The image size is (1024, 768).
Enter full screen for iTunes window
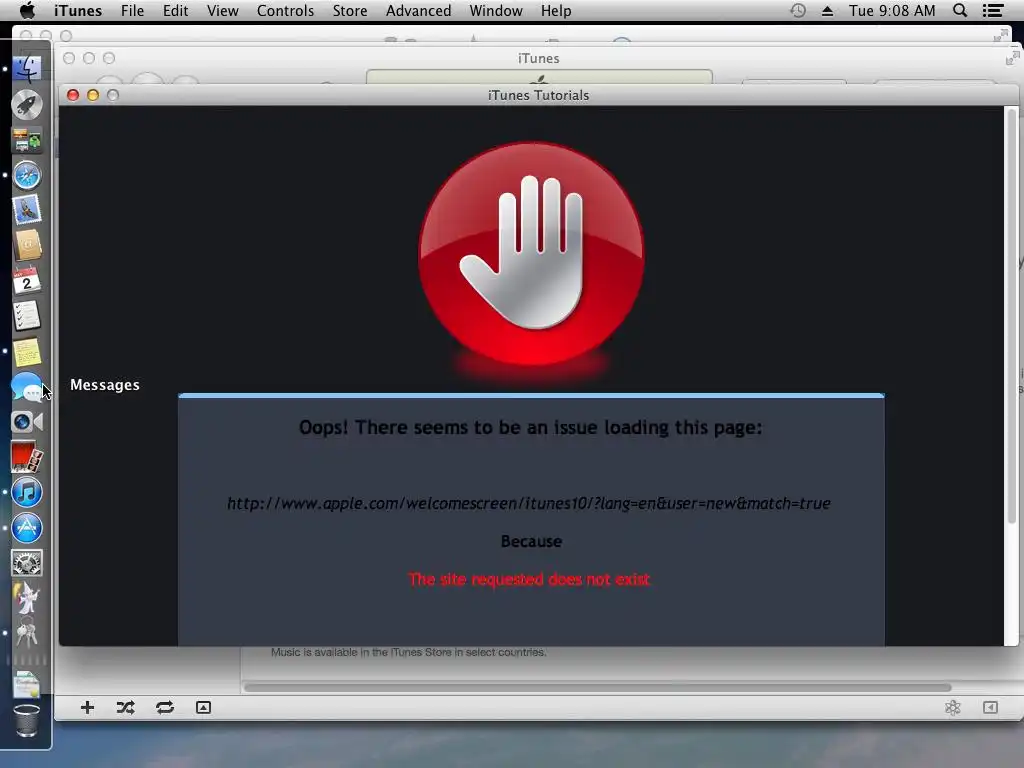click(1012, 59)
